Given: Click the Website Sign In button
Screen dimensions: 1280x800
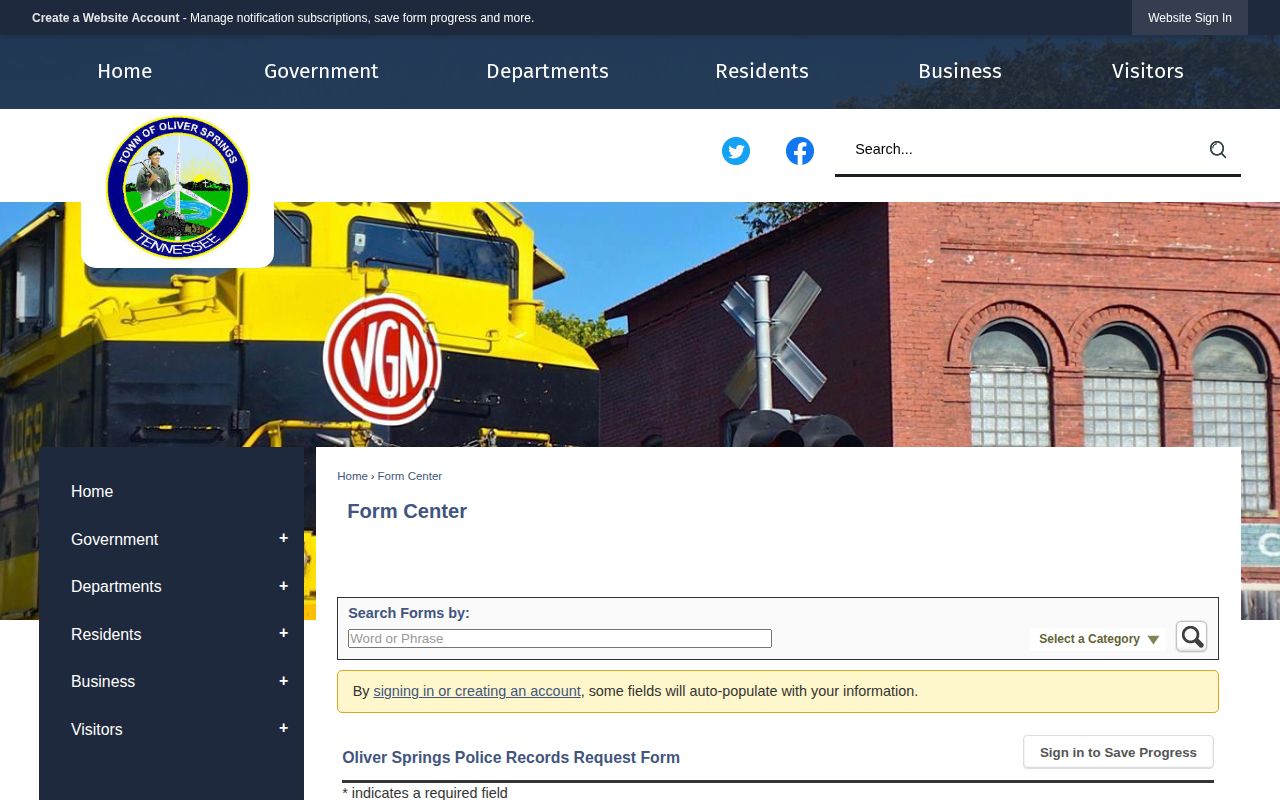Looking at the screenshot, I should [1190, 18].
